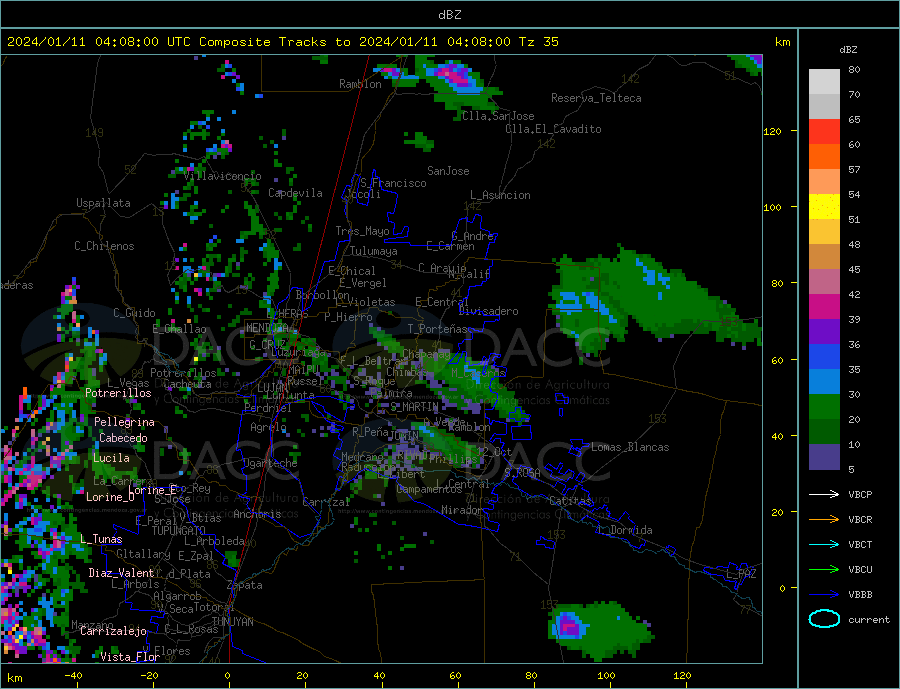Click the 65 dBZ red legend swatch
The height and width of the screenshot is (689, 900).
pyautogui.click(x=824, y=131)
